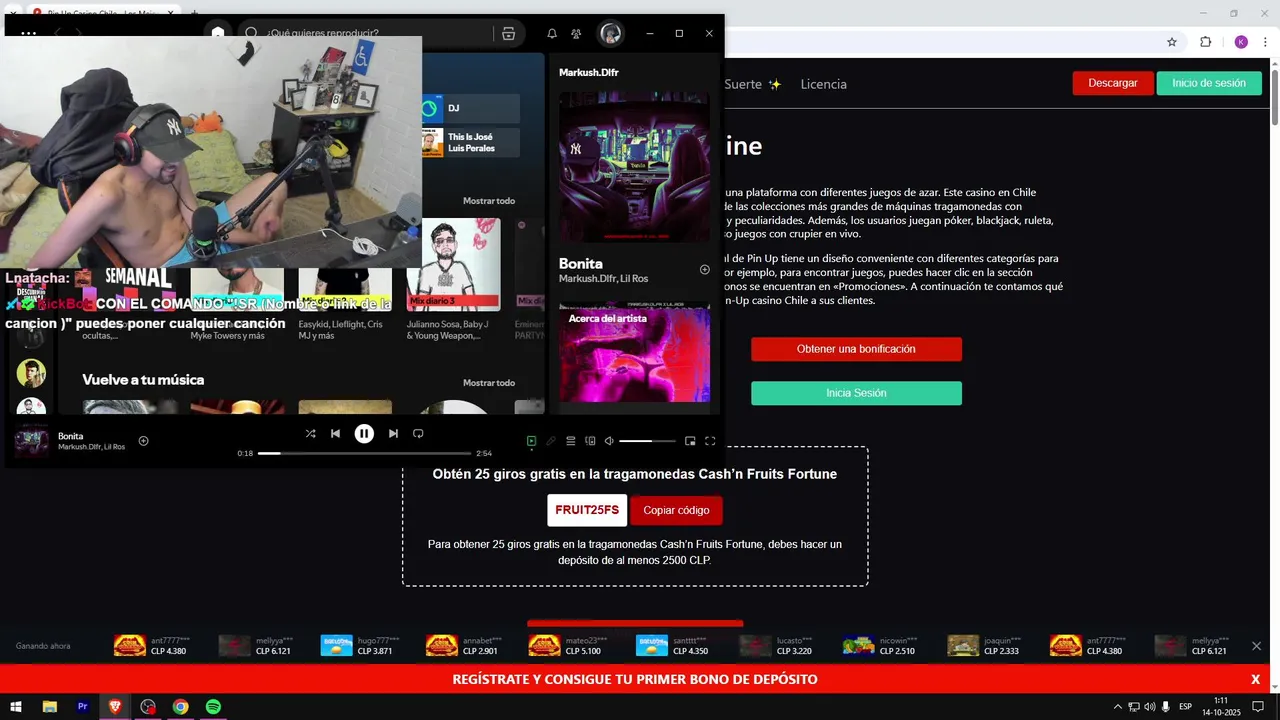Image resolution: width=1280 pixels, height=720 pixels.
Task: Skip to next track in Spotify
Action: click(x=393, y=433)
